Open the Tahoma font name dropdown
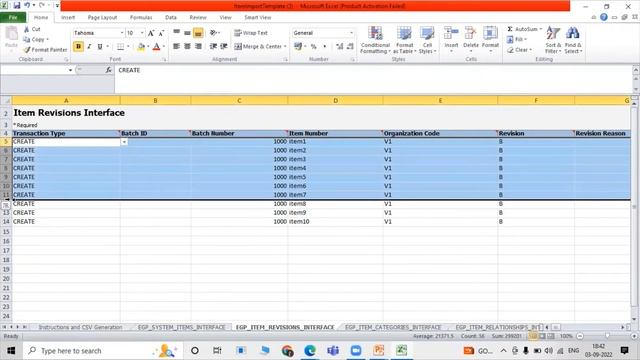This screenshot has width=640, height=360. [122, 33]
